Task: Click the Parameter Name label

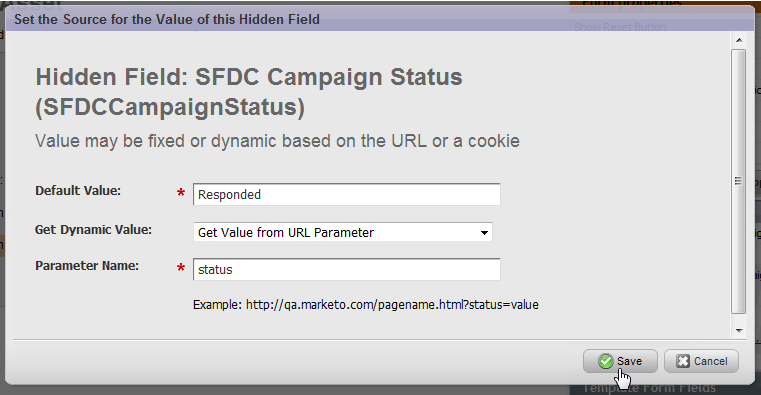Action: [87, 266]
